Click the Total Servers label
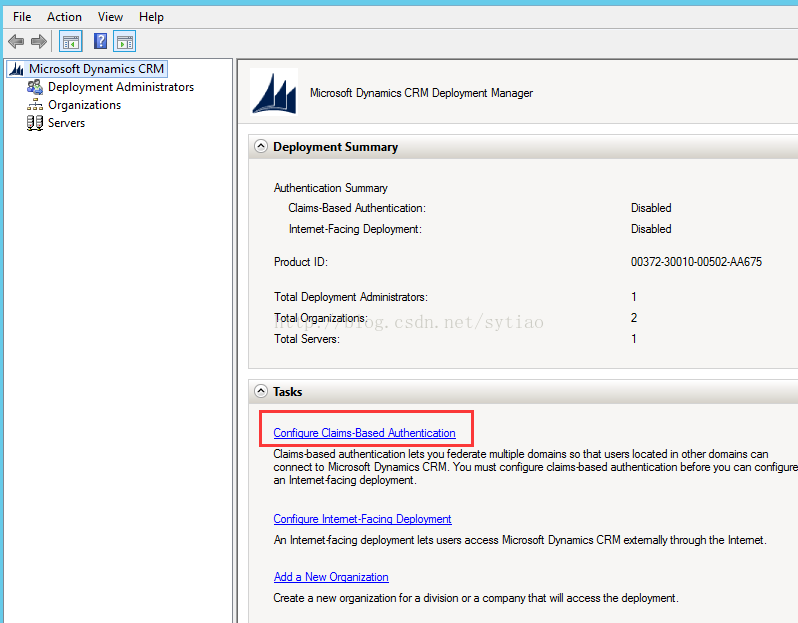Viewport: 798px width, 623px height. [x=306, y=339]
